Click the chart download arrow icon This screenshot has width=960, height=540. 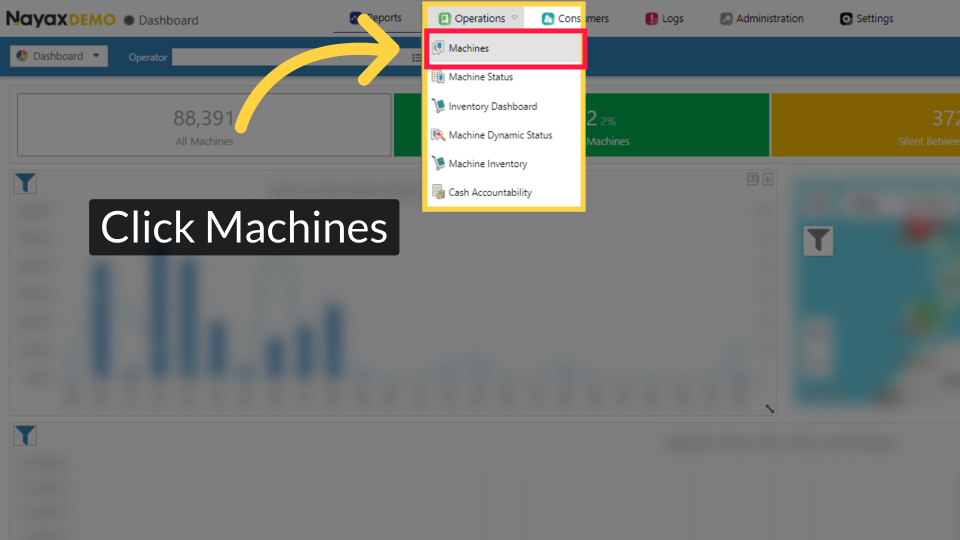click(x=768, y=179)
